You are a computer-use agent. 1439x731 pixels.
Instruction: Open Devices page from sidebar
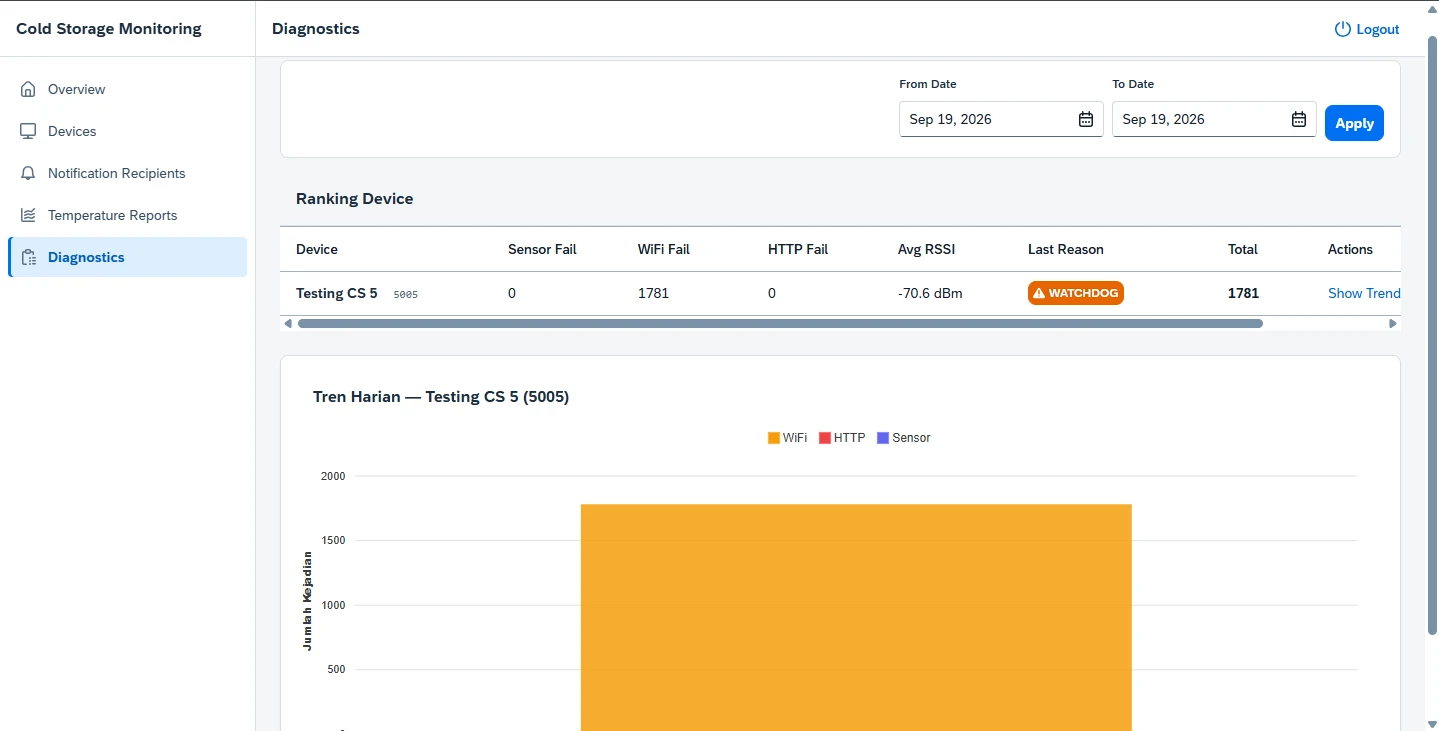pos(127,131)
